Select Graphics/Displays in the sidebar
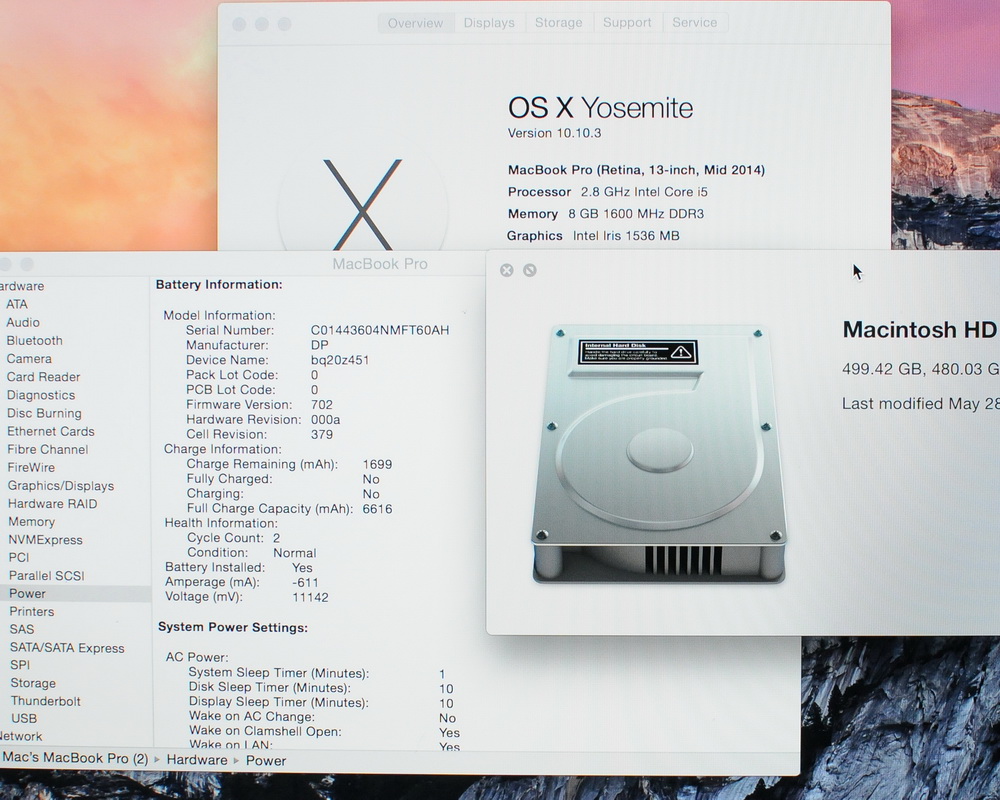Screen dimensions: 1000x800 click(x=61, y=485)
